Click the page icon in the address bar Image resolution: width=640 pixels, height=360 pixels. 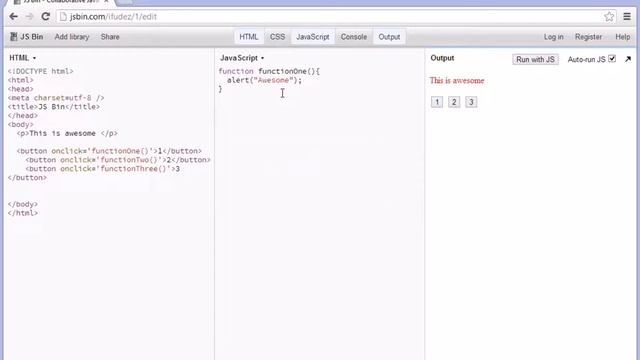63,17
